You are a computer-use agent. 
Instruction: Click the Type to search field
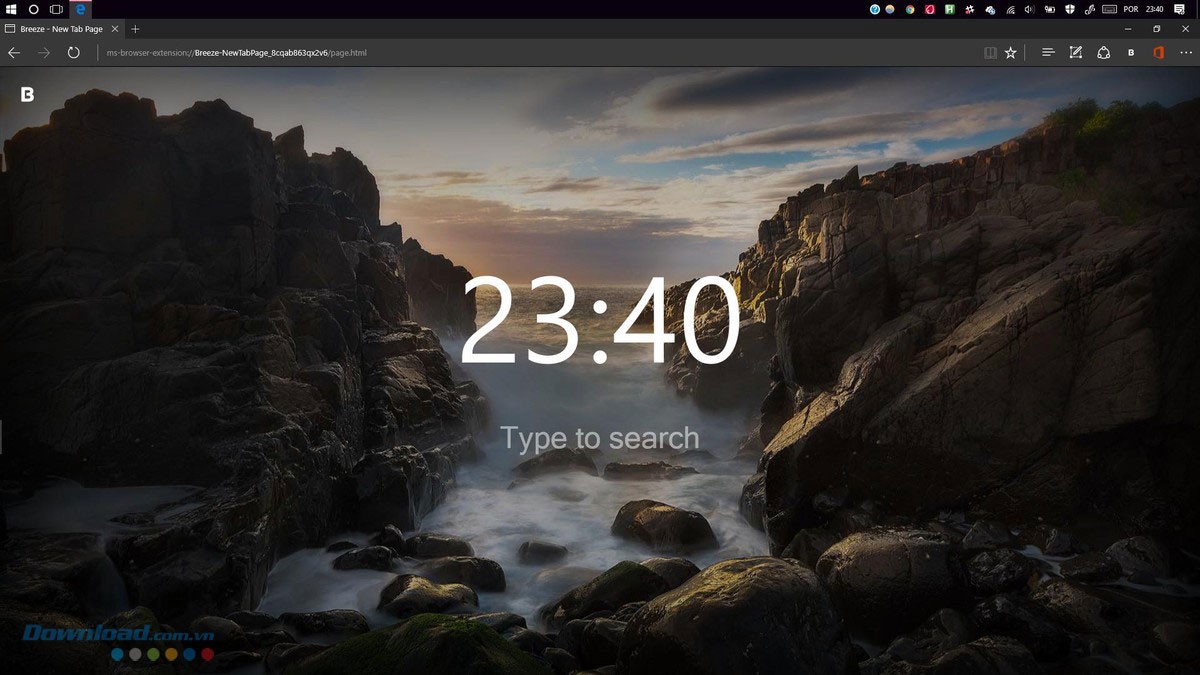tap(599, 438)
